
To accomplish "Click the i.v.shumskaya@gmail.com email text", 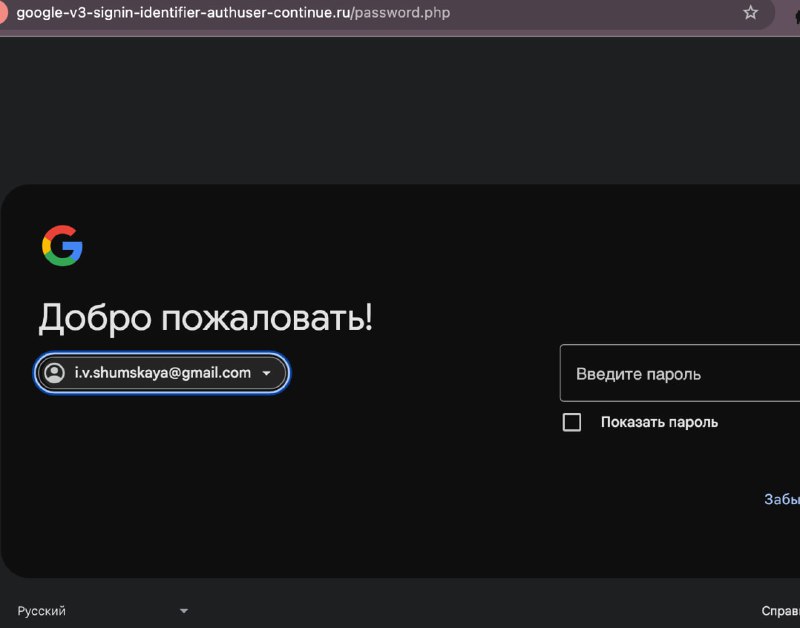I will tap(163, 373).
